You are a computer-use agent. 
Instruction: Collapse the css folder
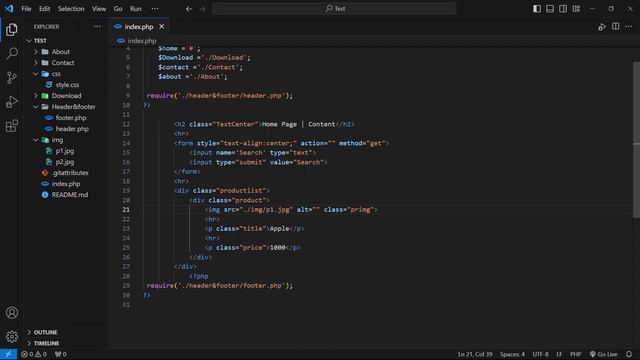click(36, 74)
